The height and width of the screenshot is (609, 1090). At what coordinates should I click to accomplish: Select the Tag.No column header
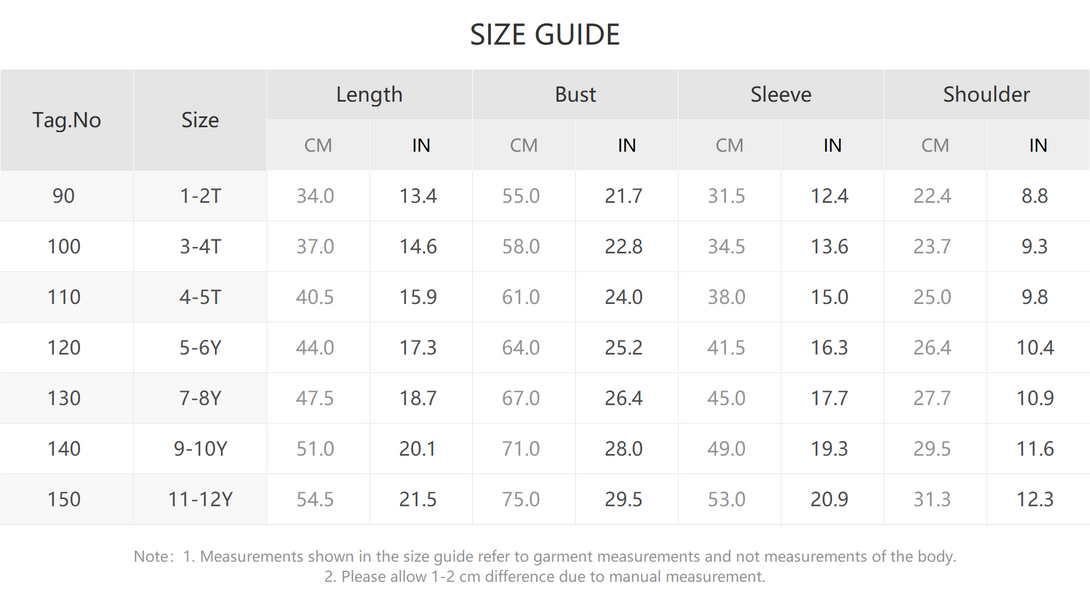click(x=67, y=120)
